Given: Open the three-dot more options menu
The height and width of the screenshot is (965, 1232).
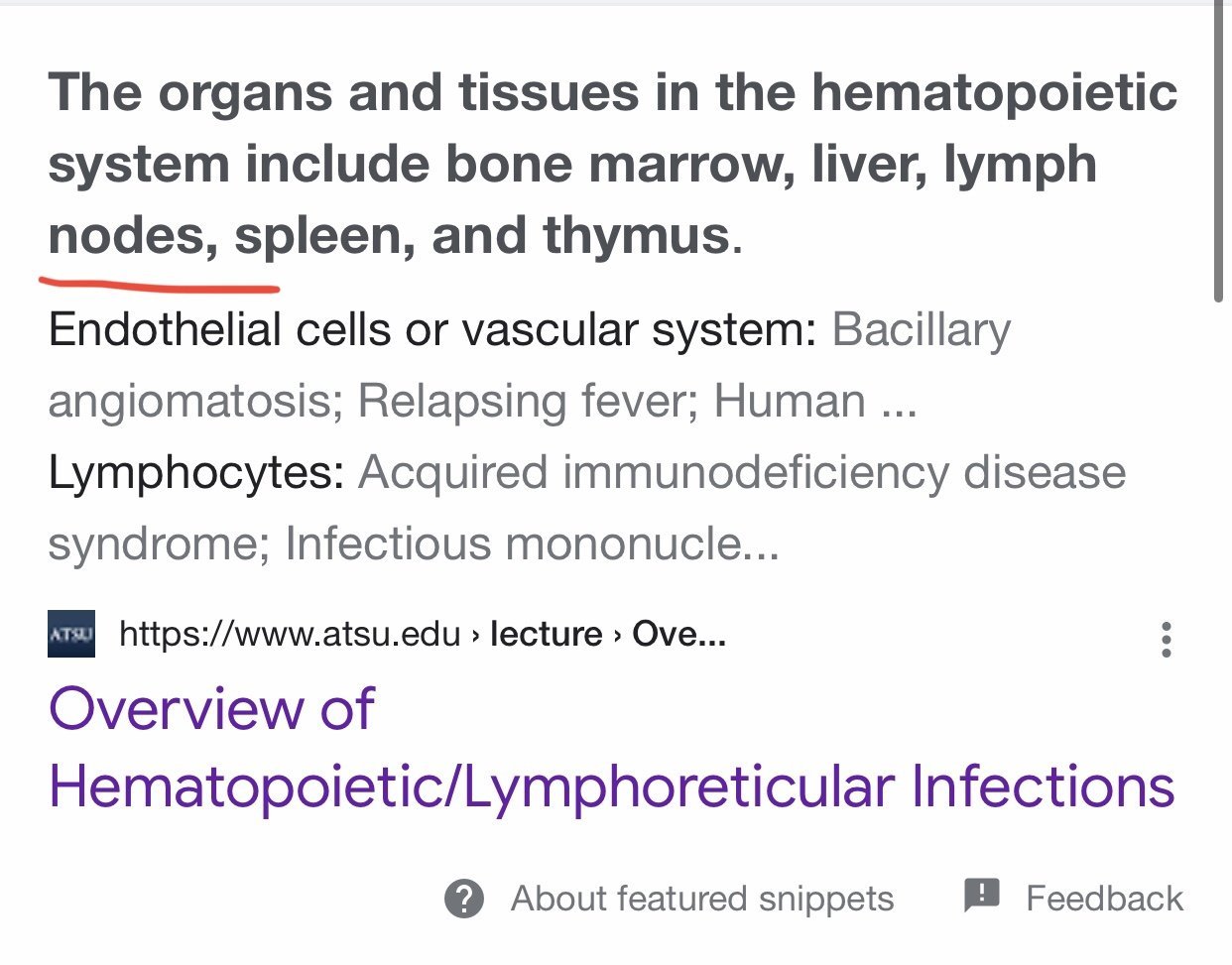Looking at the screenshot, I should 1167,640.
